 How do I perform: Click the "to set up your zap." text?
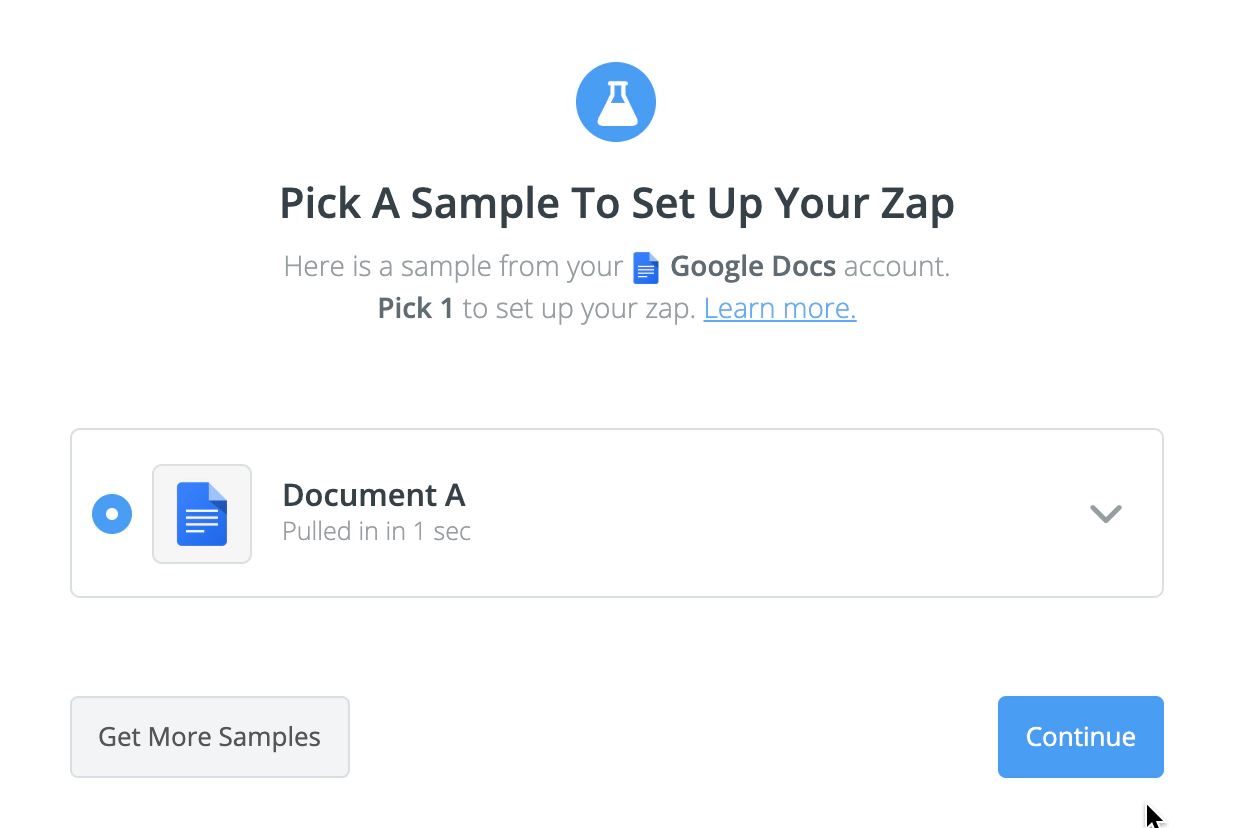tap(579, 309)
